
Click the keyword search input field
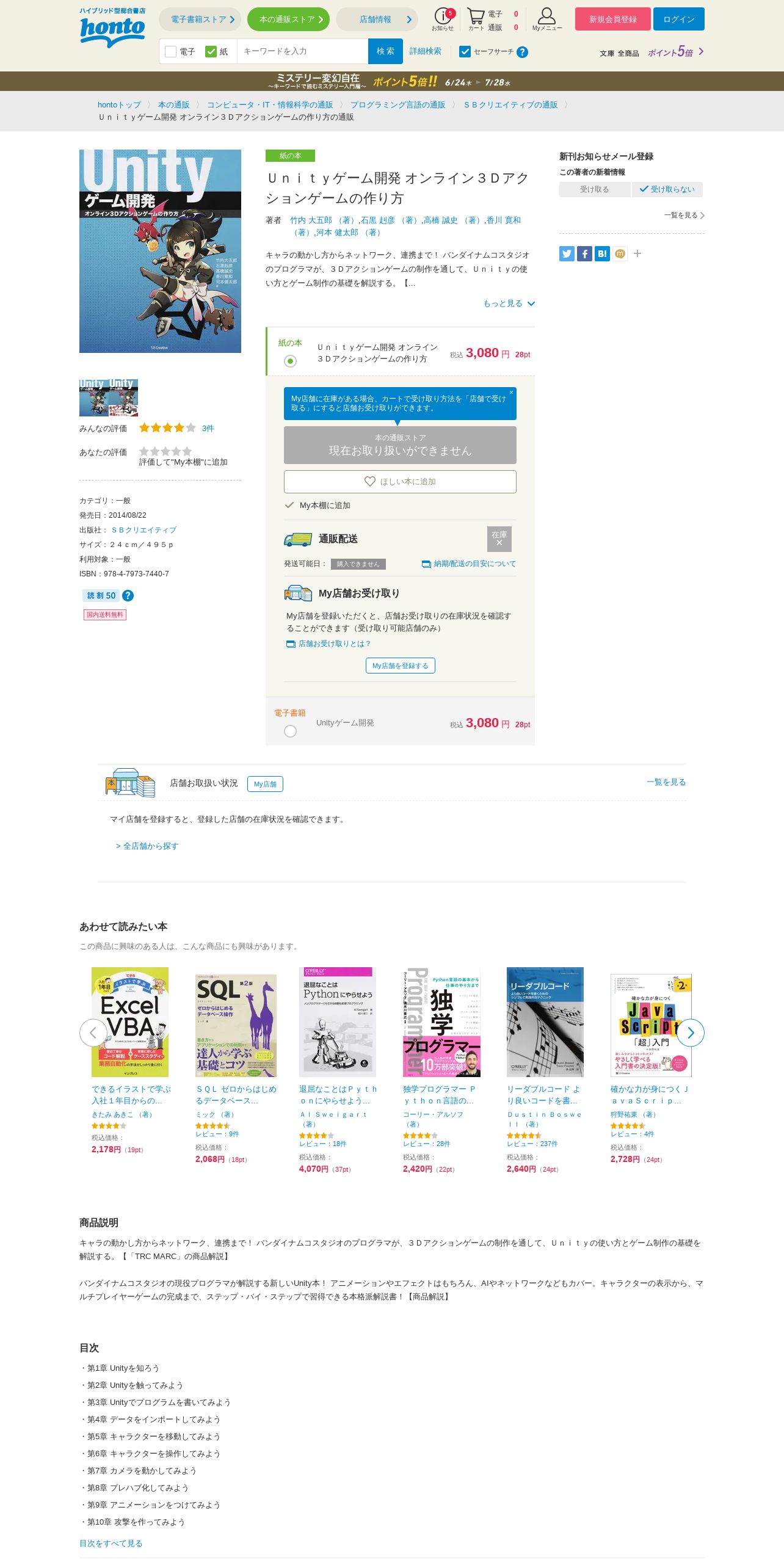(x=302, y=51)
